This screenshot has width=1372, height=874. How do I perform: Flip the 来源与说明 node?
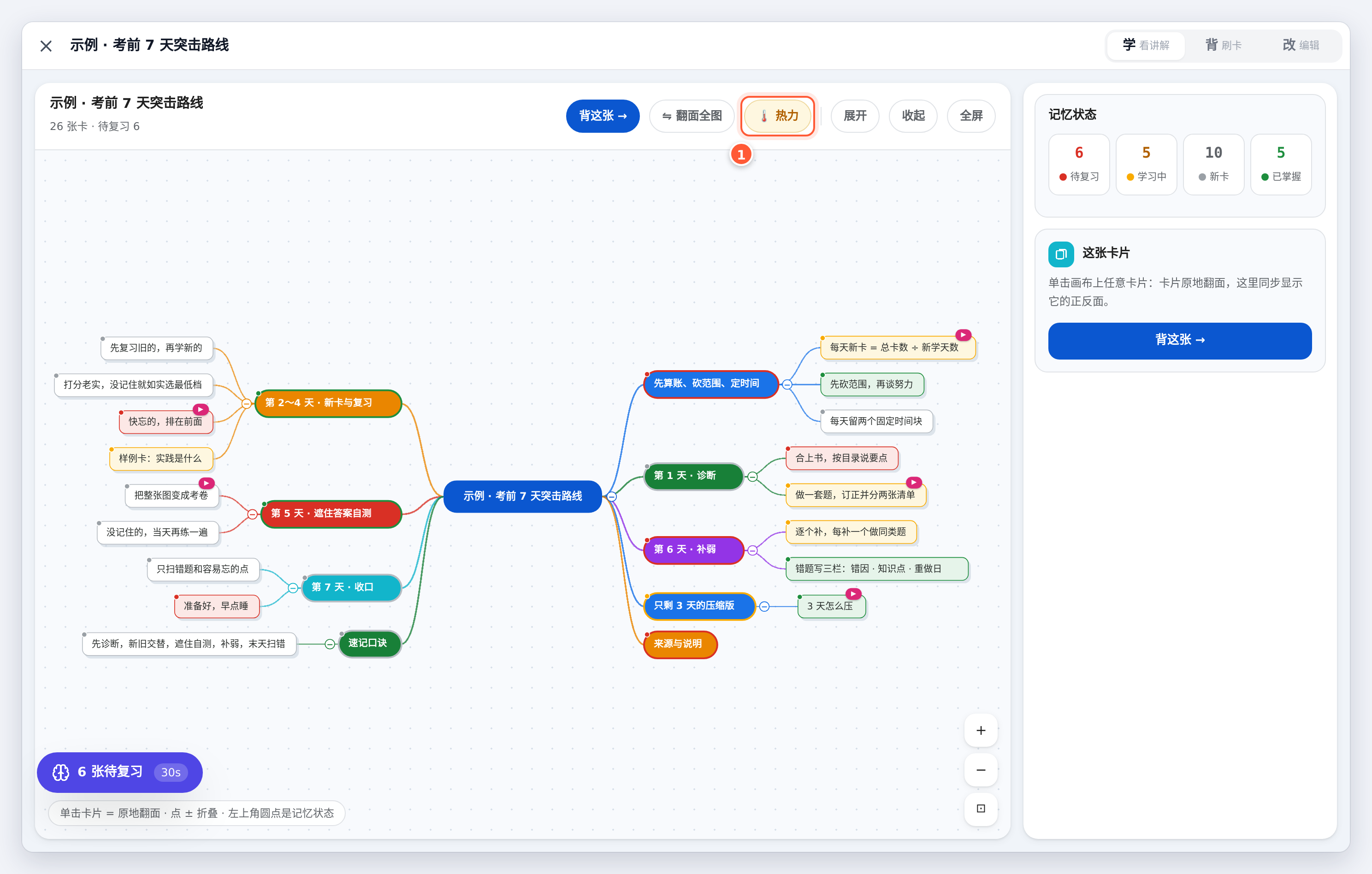(680, 644)
